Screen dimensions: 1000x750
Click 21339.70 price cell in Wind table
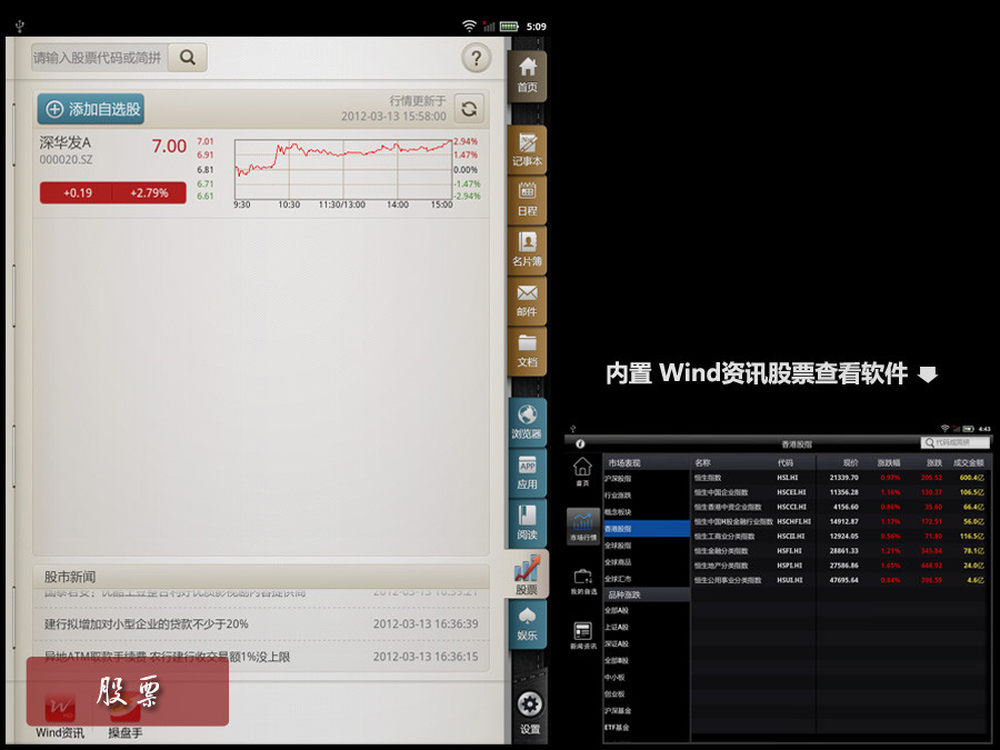pyautogui.click(x=844, y=477)
